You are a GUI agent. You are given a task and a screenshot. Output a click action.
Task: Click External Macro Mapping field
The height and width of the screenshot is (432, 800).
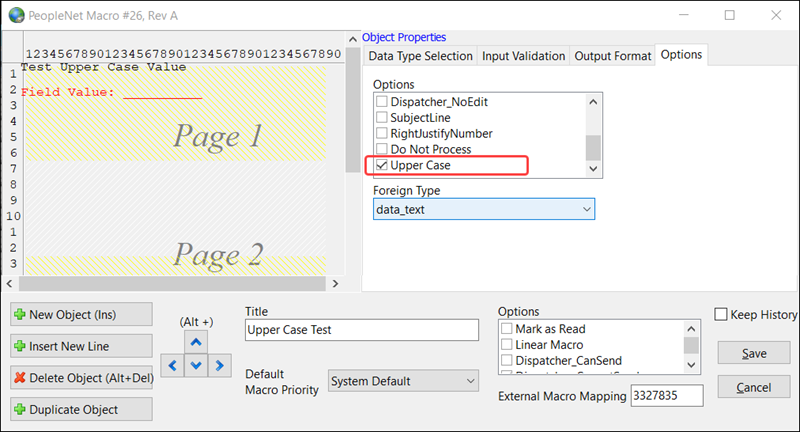[x=667, y=396]
